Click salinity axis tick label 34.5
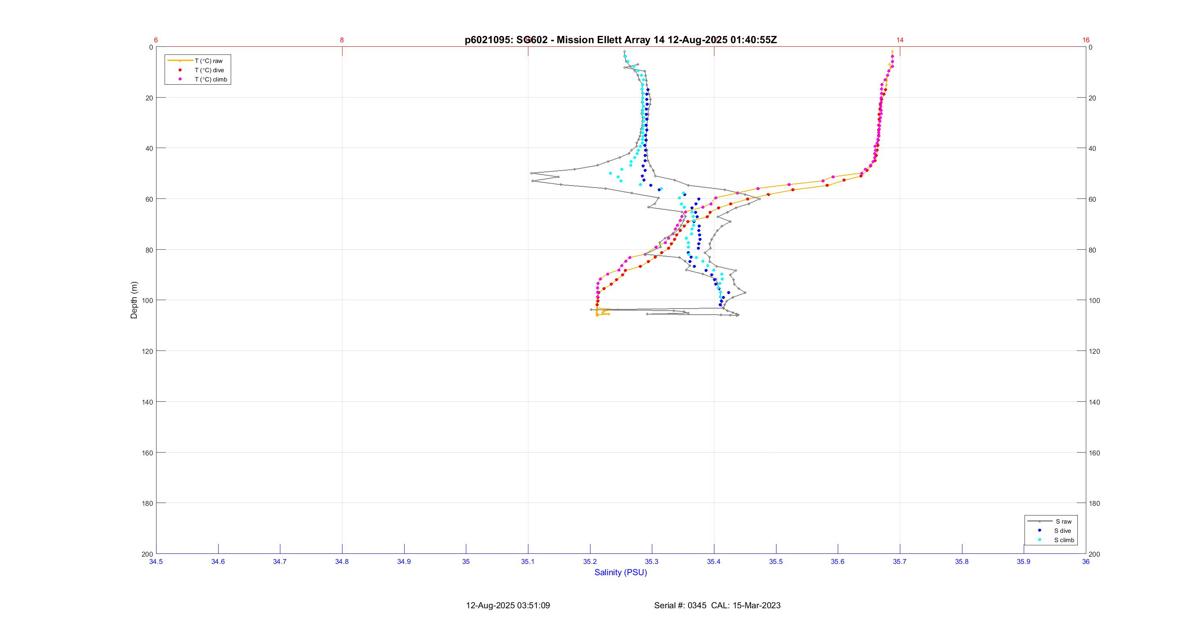 [156, 562]
